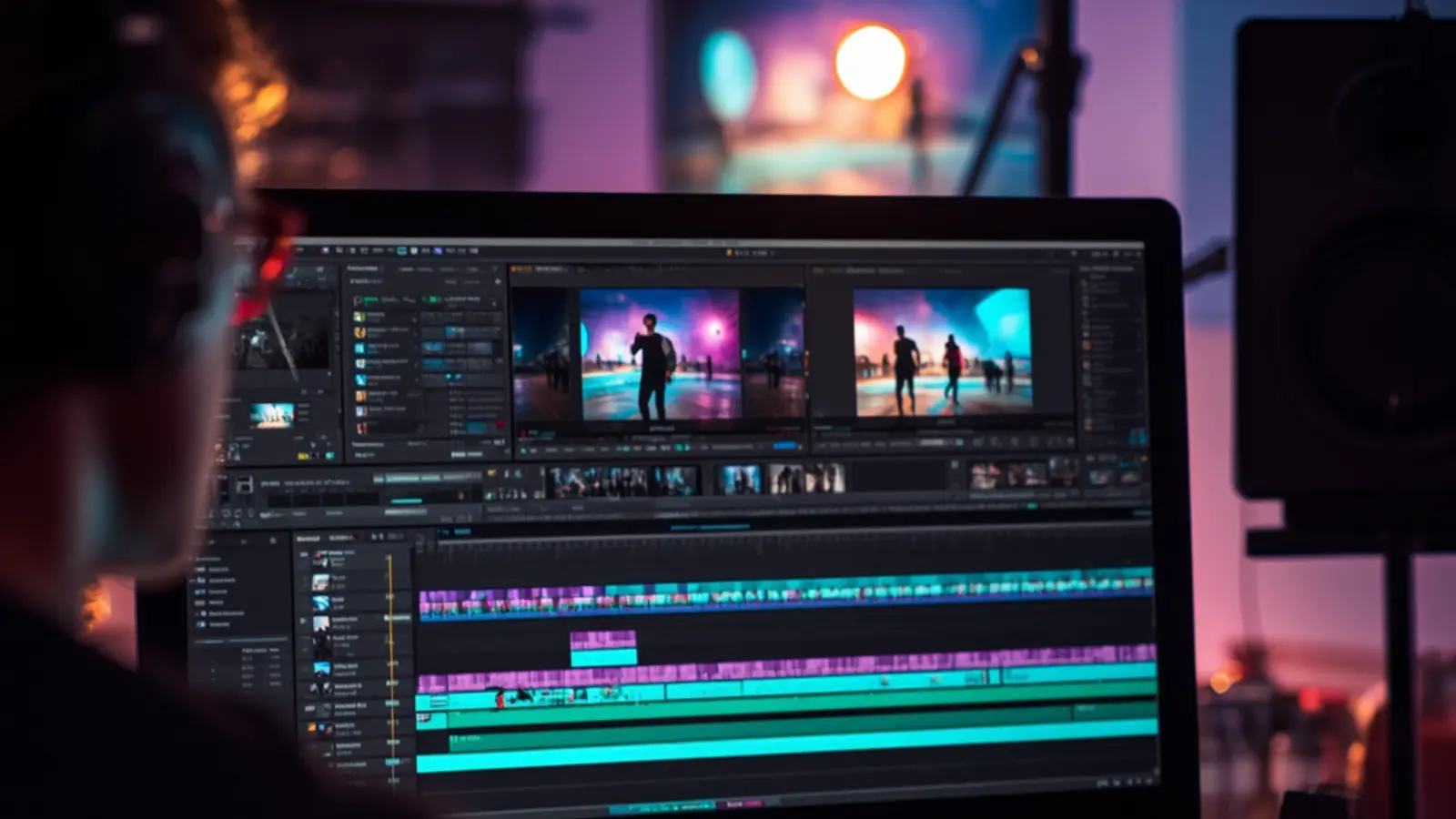Viewport: 1456px width, 819px height.
Task: Click the cyan button beside the program monitor slider
Action: click(958, 441)
